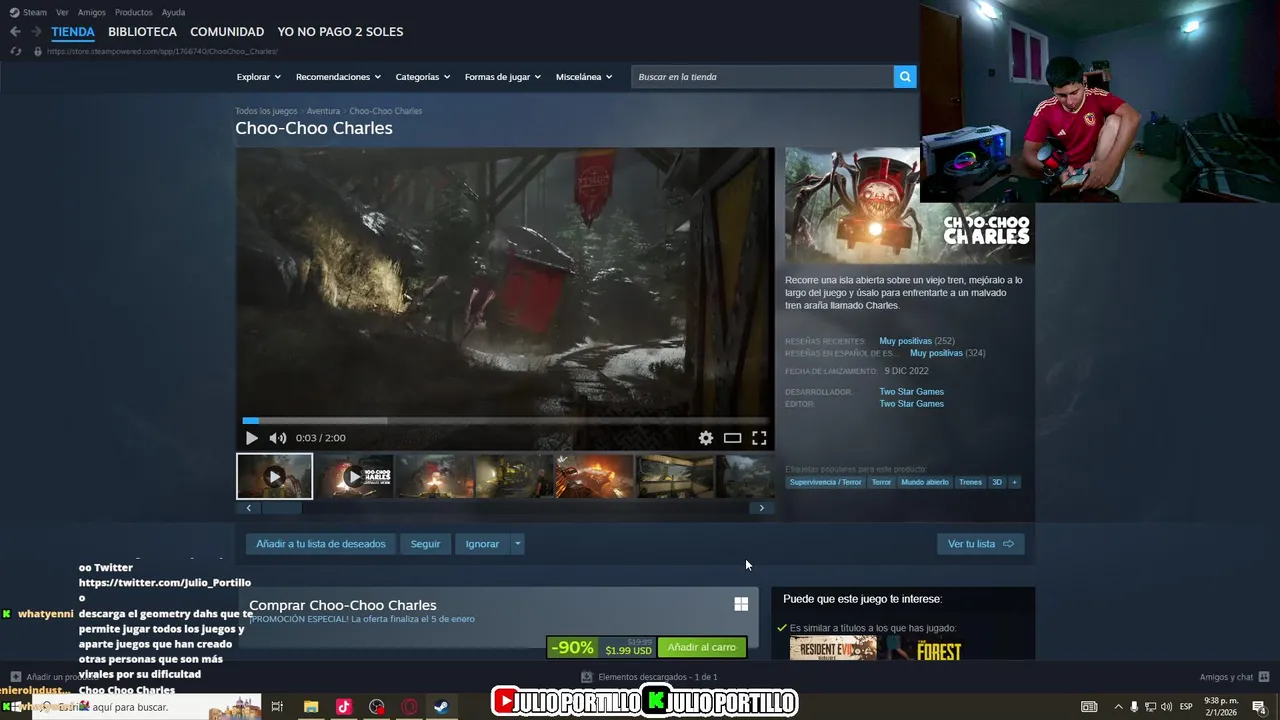The width and height of the screenshot is (1280, 720).
Task: Seek the trailer progress bar
Action: click(505, 421)
